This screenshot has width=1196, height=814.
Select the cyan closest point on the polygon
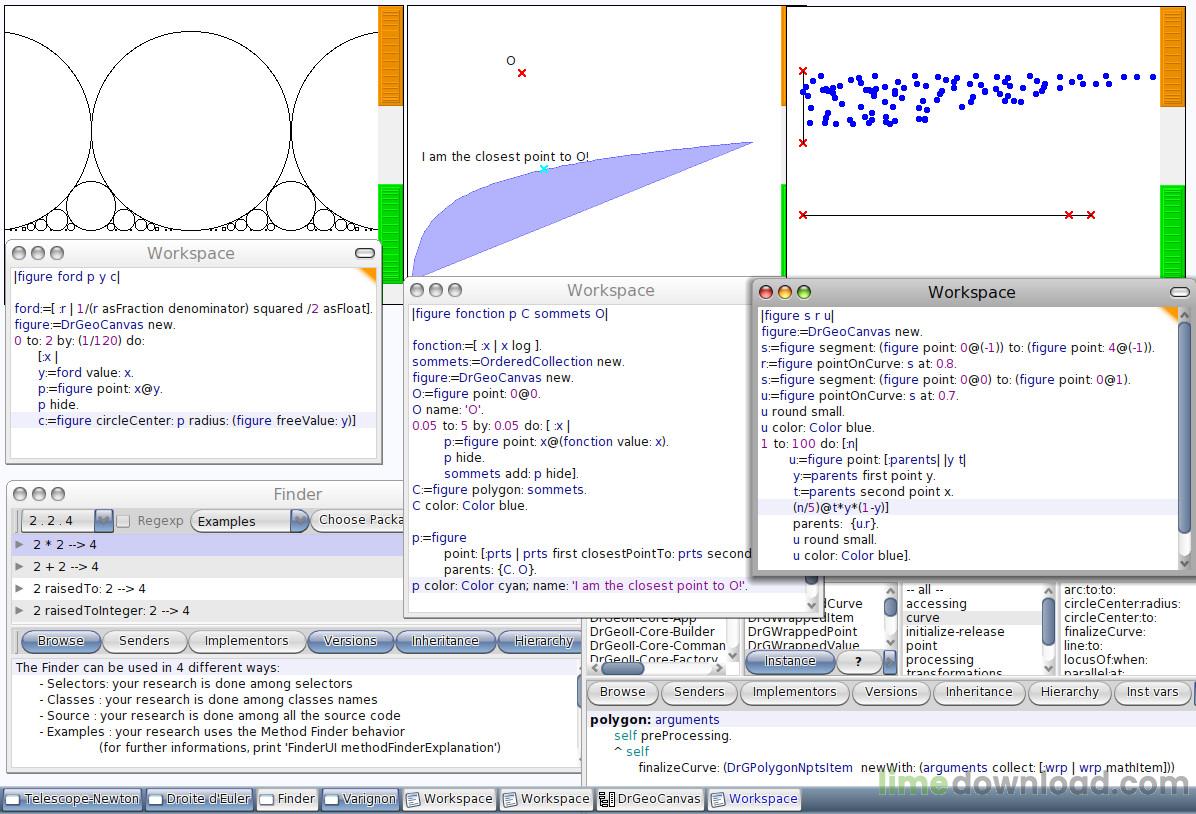point(544,169)
